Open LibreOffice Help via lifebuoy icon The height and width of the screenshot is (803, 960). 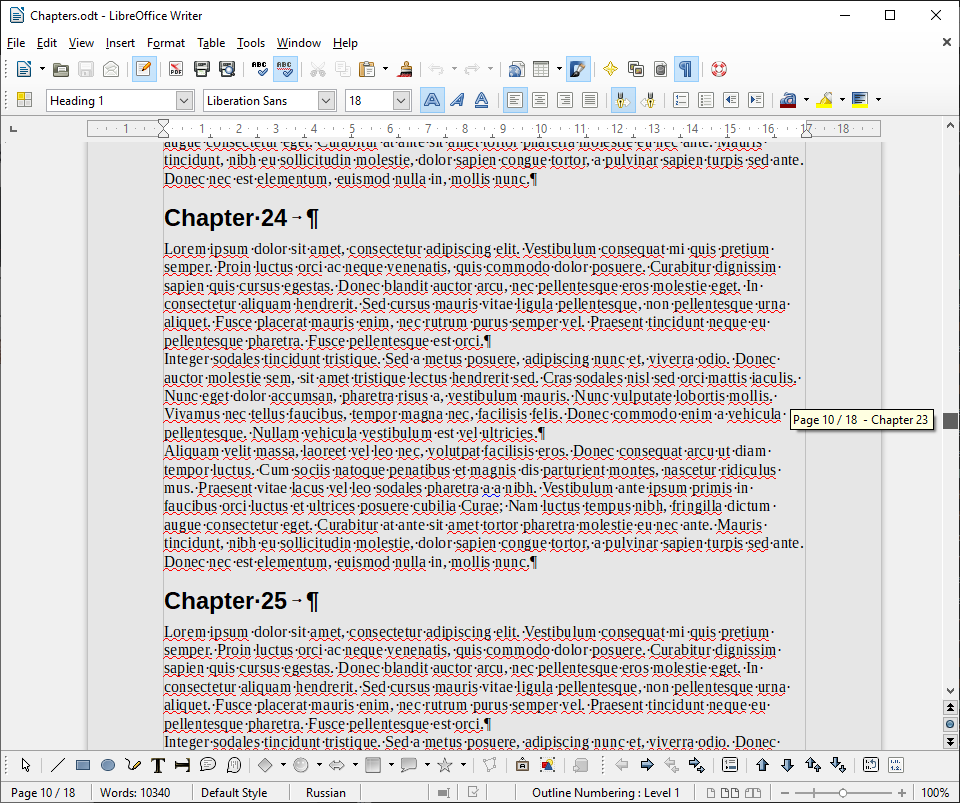(717, 69)
